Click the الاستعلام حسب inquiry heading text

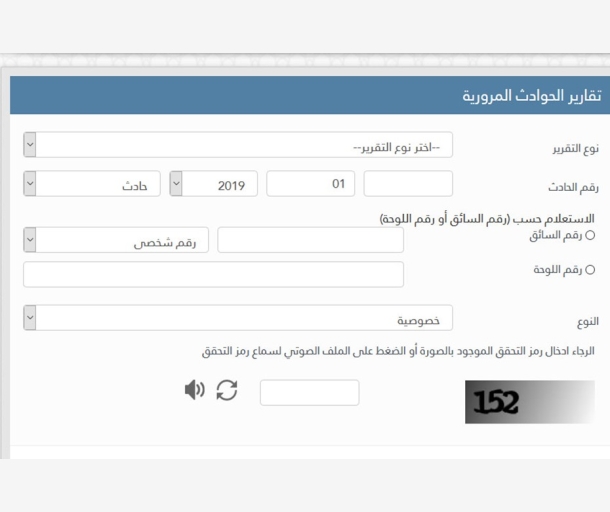(x=487, y=219)
